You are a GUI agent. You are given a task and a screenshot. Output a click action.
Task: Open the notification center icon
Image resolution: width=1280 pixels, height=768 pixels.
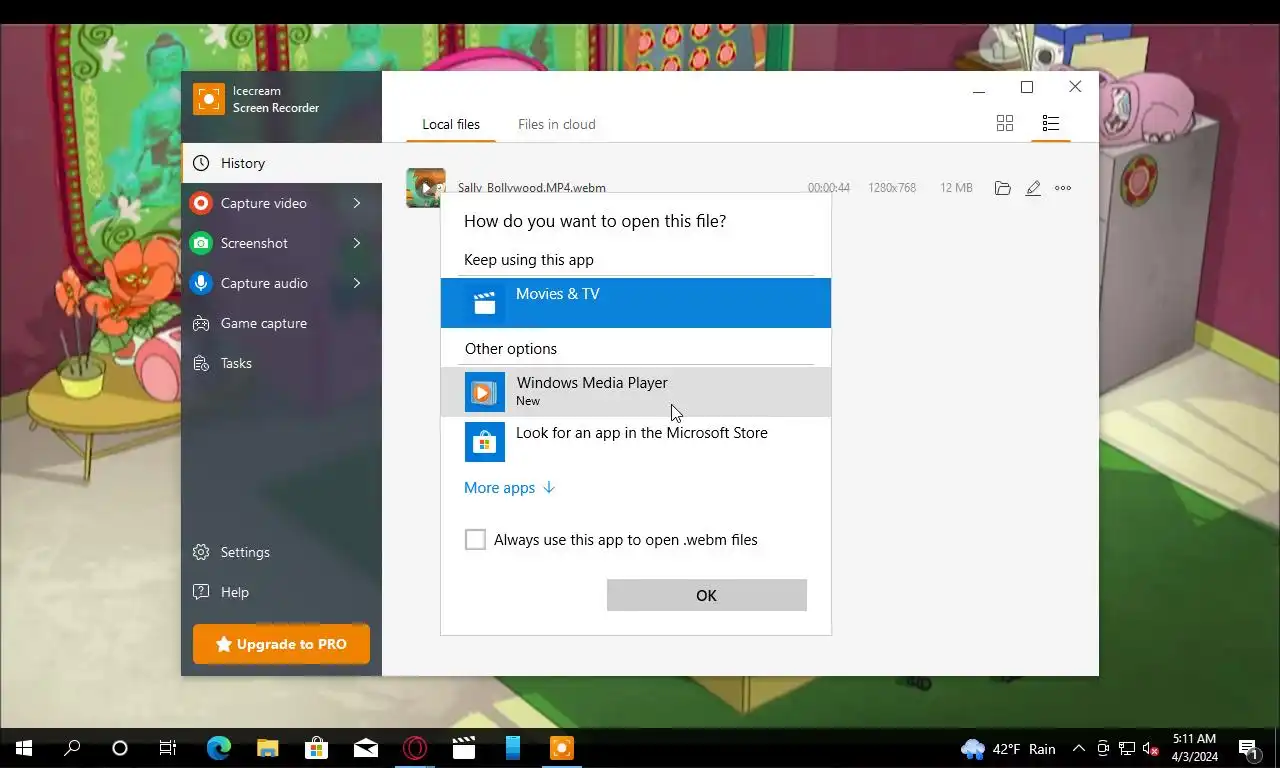coord(1248,748)
